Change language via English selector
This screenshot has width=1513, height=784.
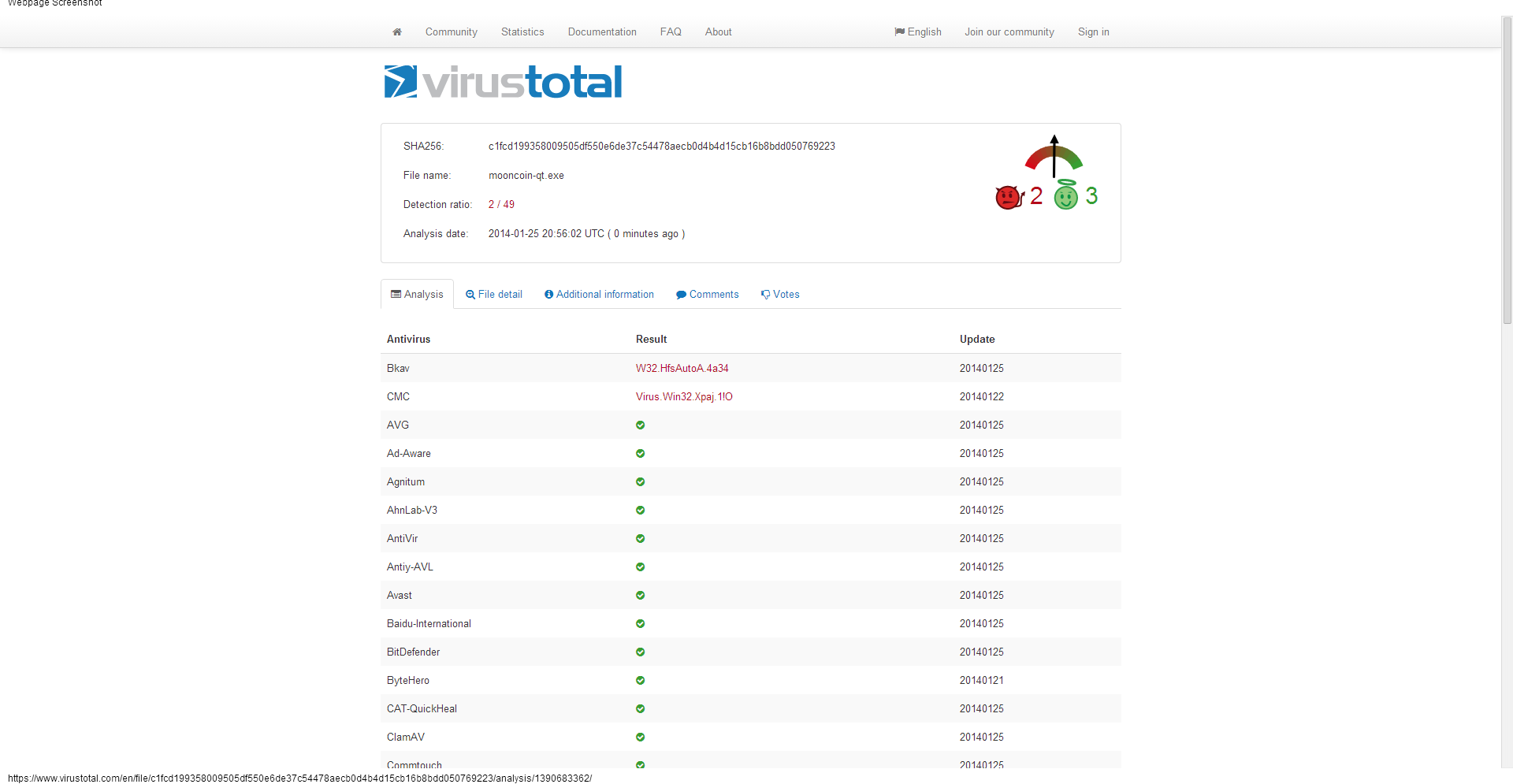918,32
